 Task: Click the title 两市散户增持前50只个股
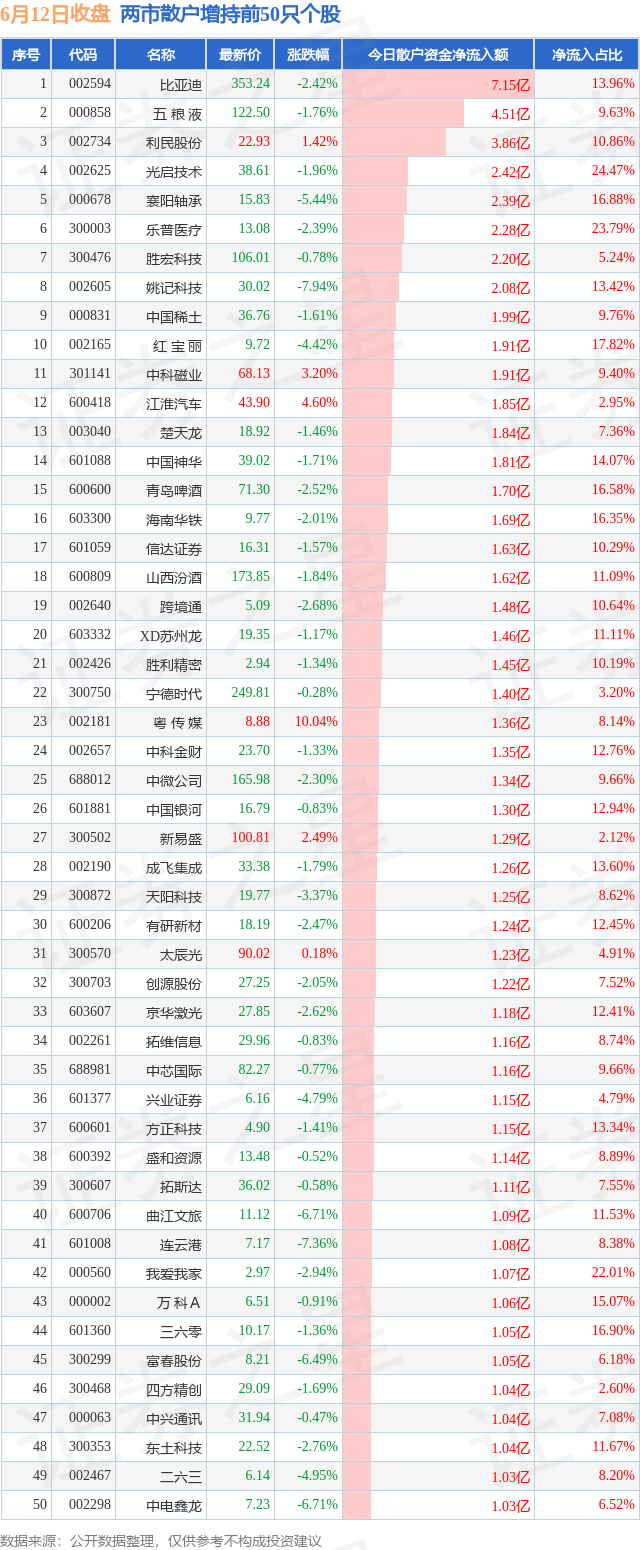point(230,15)
